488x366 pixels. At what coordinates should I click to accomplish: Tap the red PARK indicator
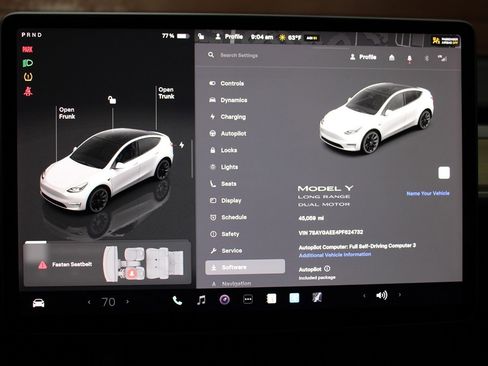(x=27, y=50)
